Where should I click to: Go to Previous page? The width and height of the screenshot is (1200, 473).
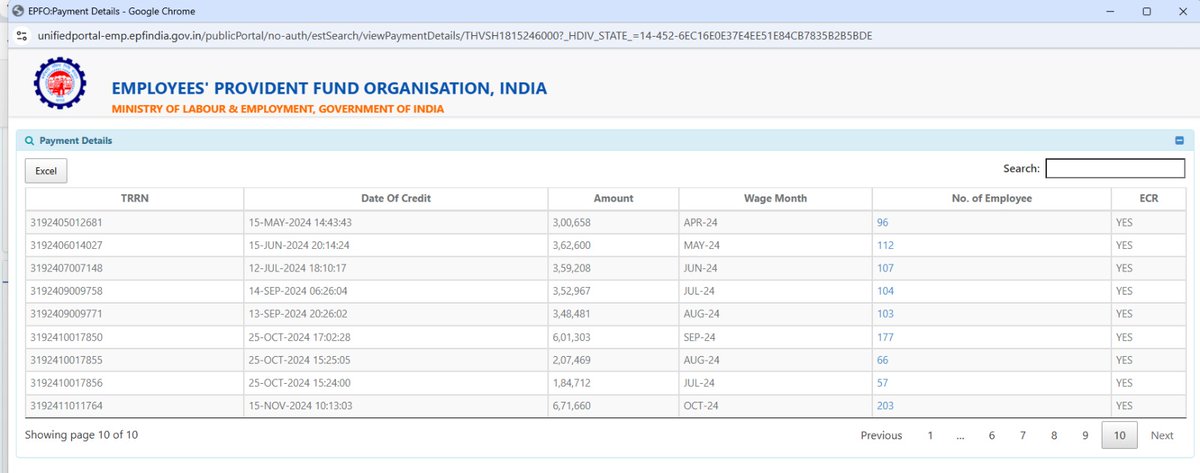tap(881, 435)
